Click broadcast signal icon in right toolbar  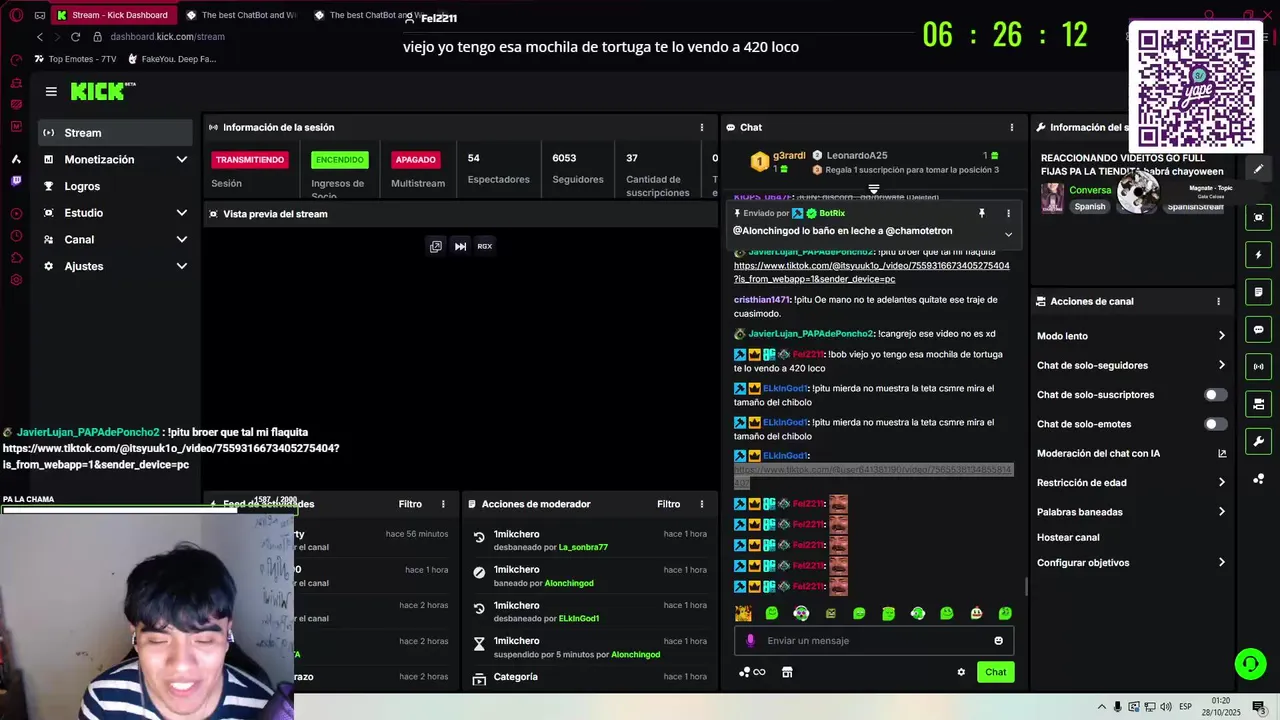tap(1258, 367)
